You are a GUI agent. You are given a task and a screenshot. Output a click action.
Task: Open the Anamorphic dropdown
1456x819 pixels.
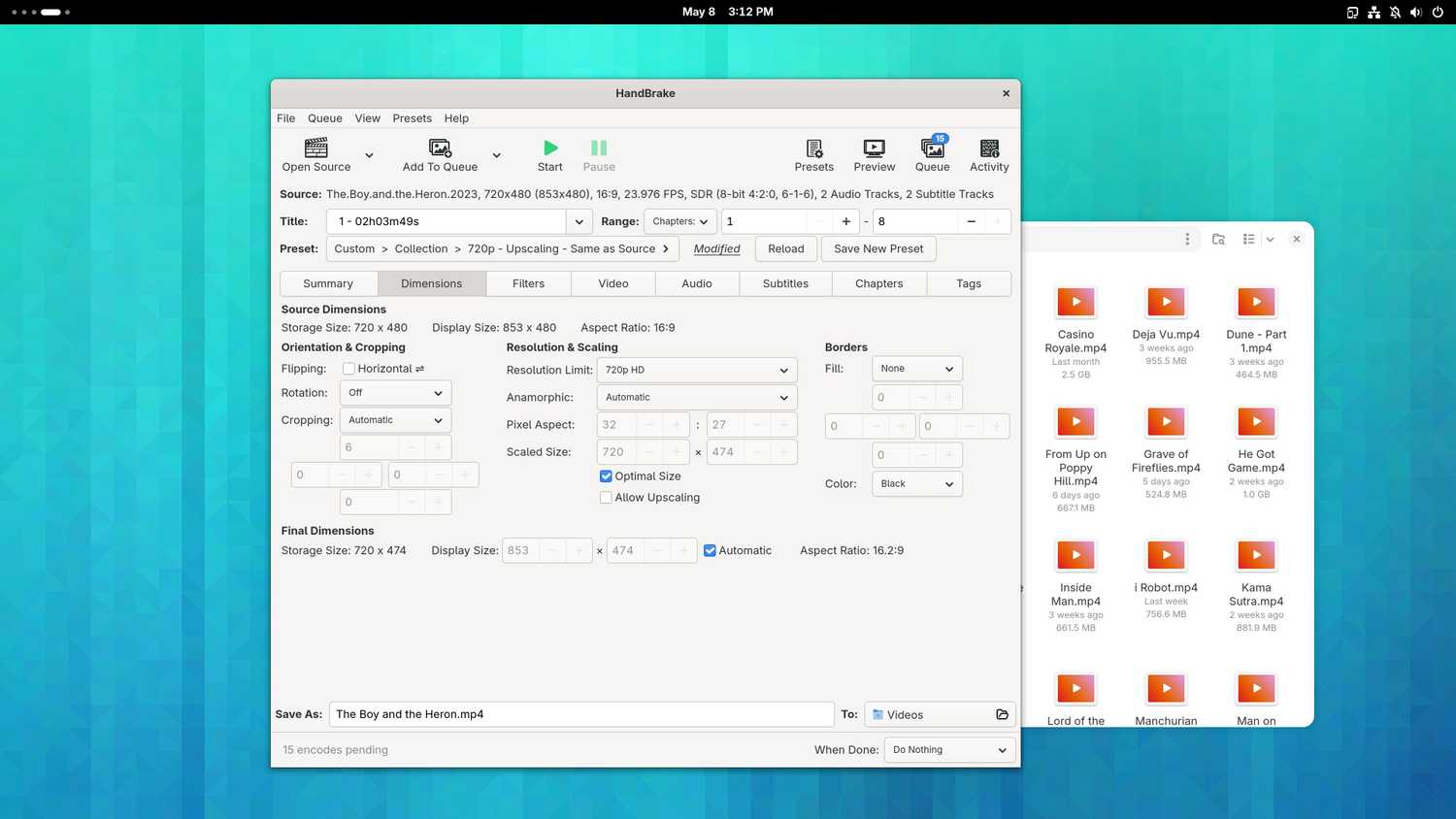697,397
